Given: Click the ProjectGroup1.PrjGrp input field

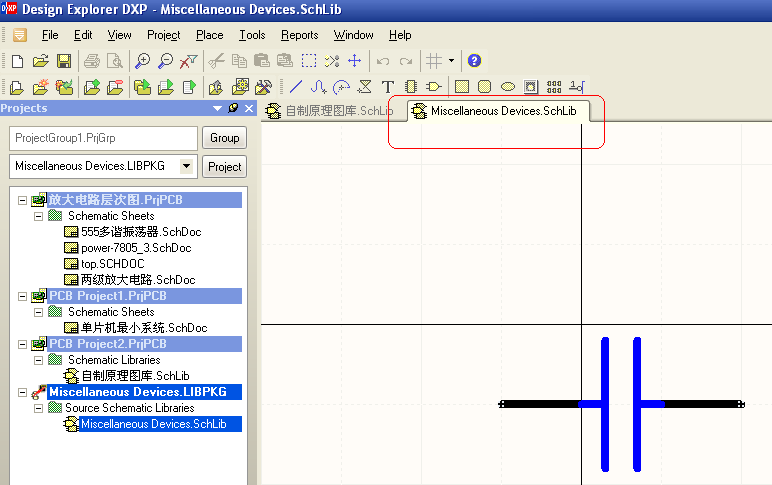Looking at the screenshot, I should coord(103,138).
